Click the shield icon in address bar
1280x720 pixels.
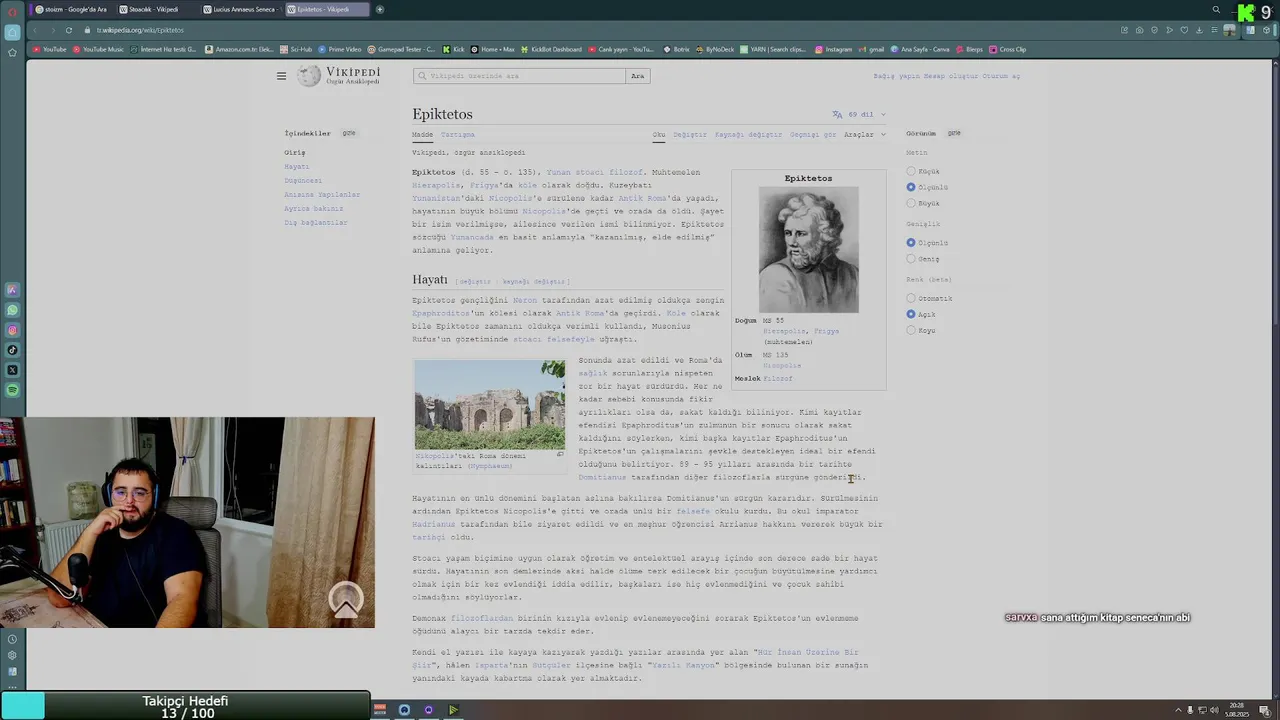(1154, 30)
